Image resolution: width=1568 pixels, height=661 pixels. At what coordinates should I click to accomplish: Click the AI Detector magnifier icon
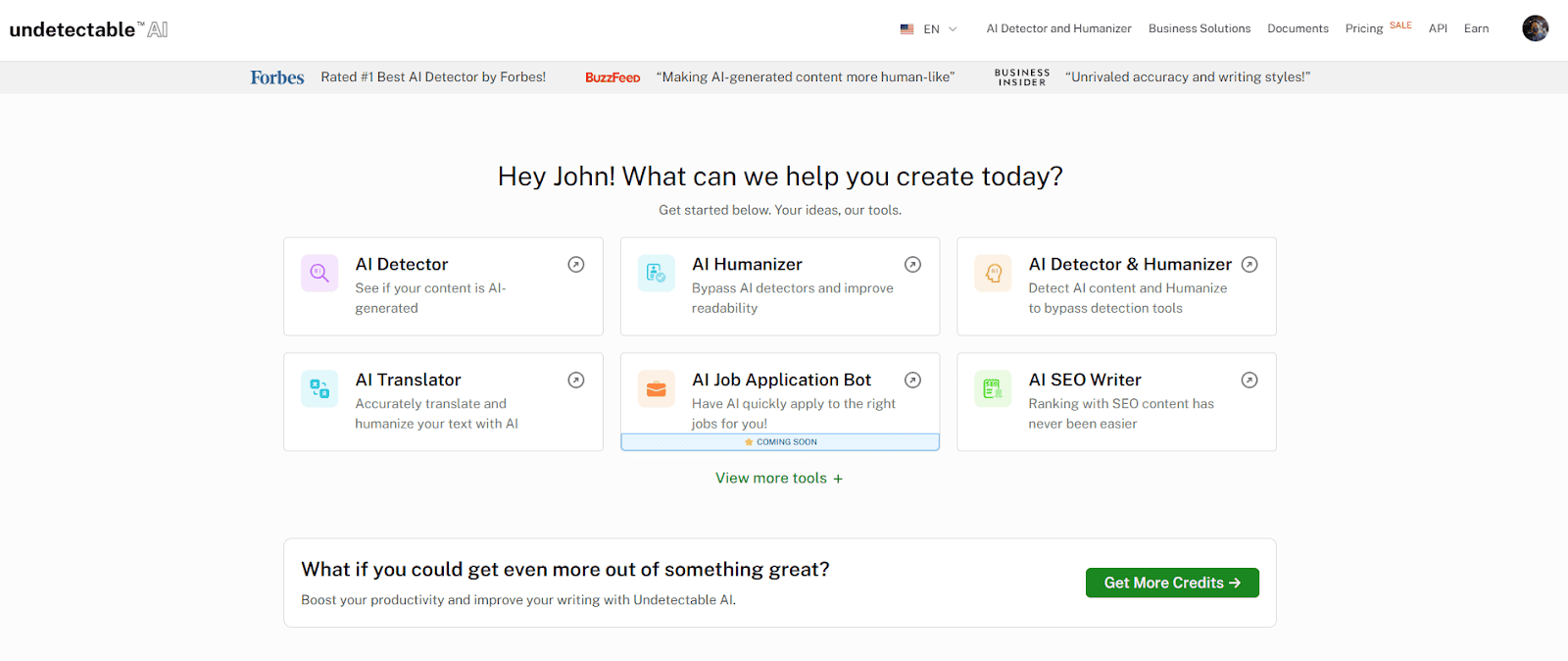pos(319,274)
